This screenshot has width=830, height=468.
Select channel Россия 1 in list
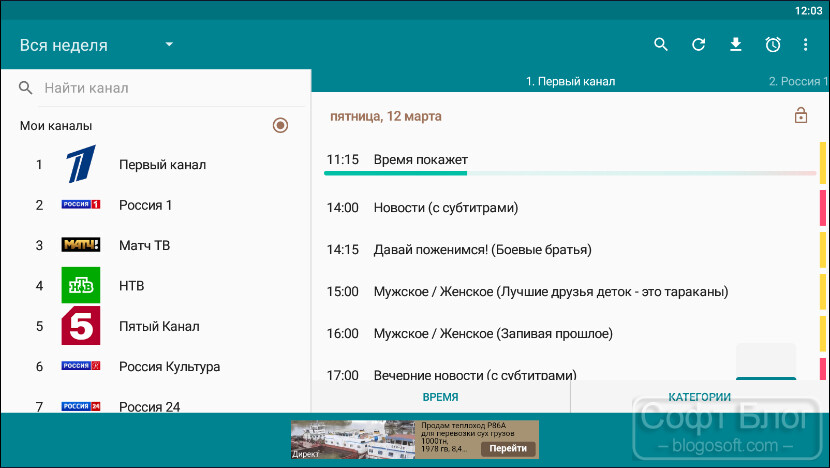(156, 205)
